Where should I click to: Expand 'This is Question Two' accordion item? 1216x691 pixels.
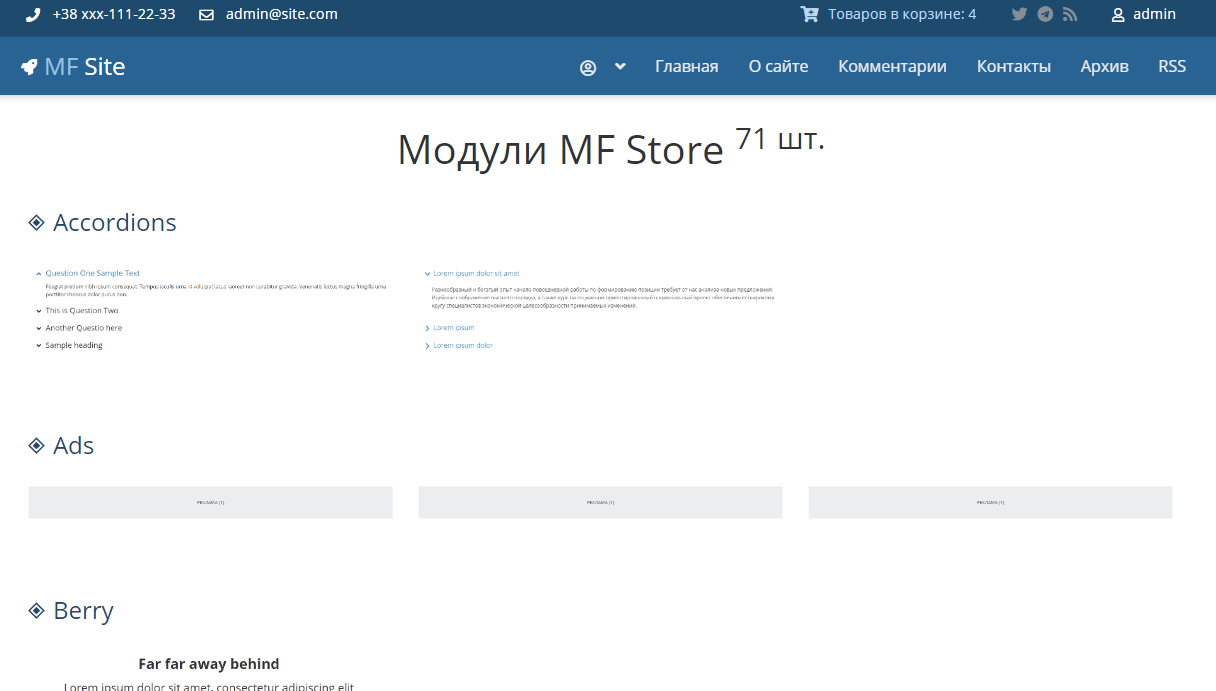[81, 311]
